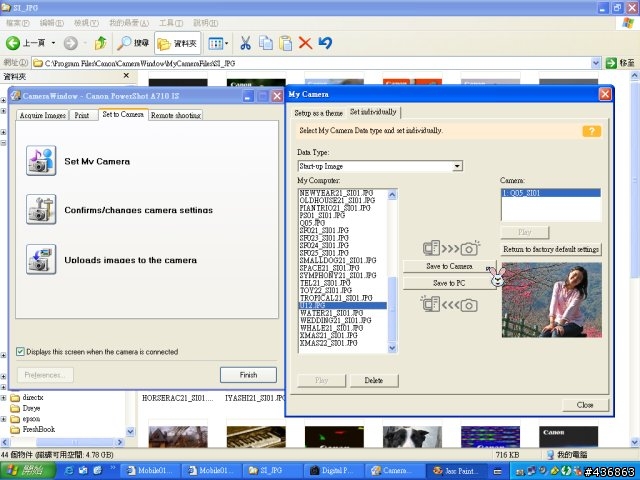Click the Save to PC button
The height and width of the screenshot is (480, 640).
pyautogui.click(x=449, y=283)
